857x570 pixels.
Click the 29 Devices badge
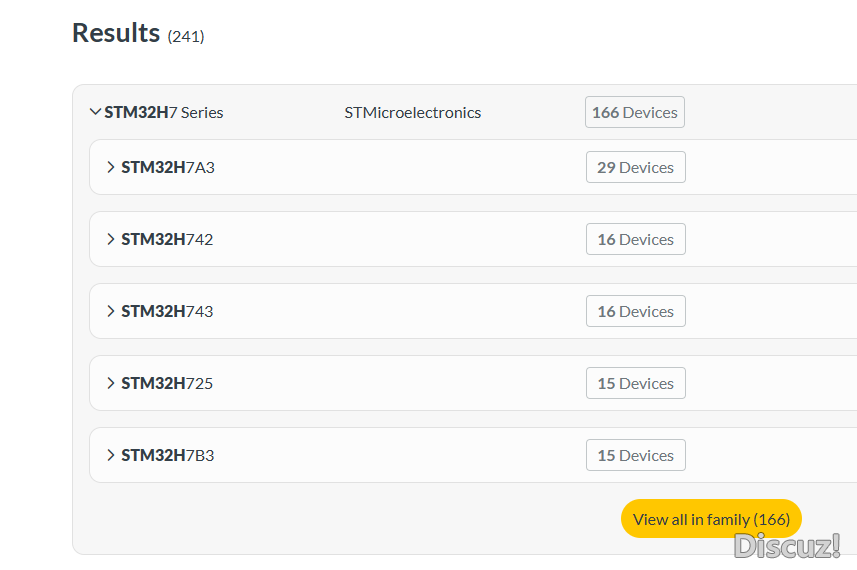coord(636,167)
